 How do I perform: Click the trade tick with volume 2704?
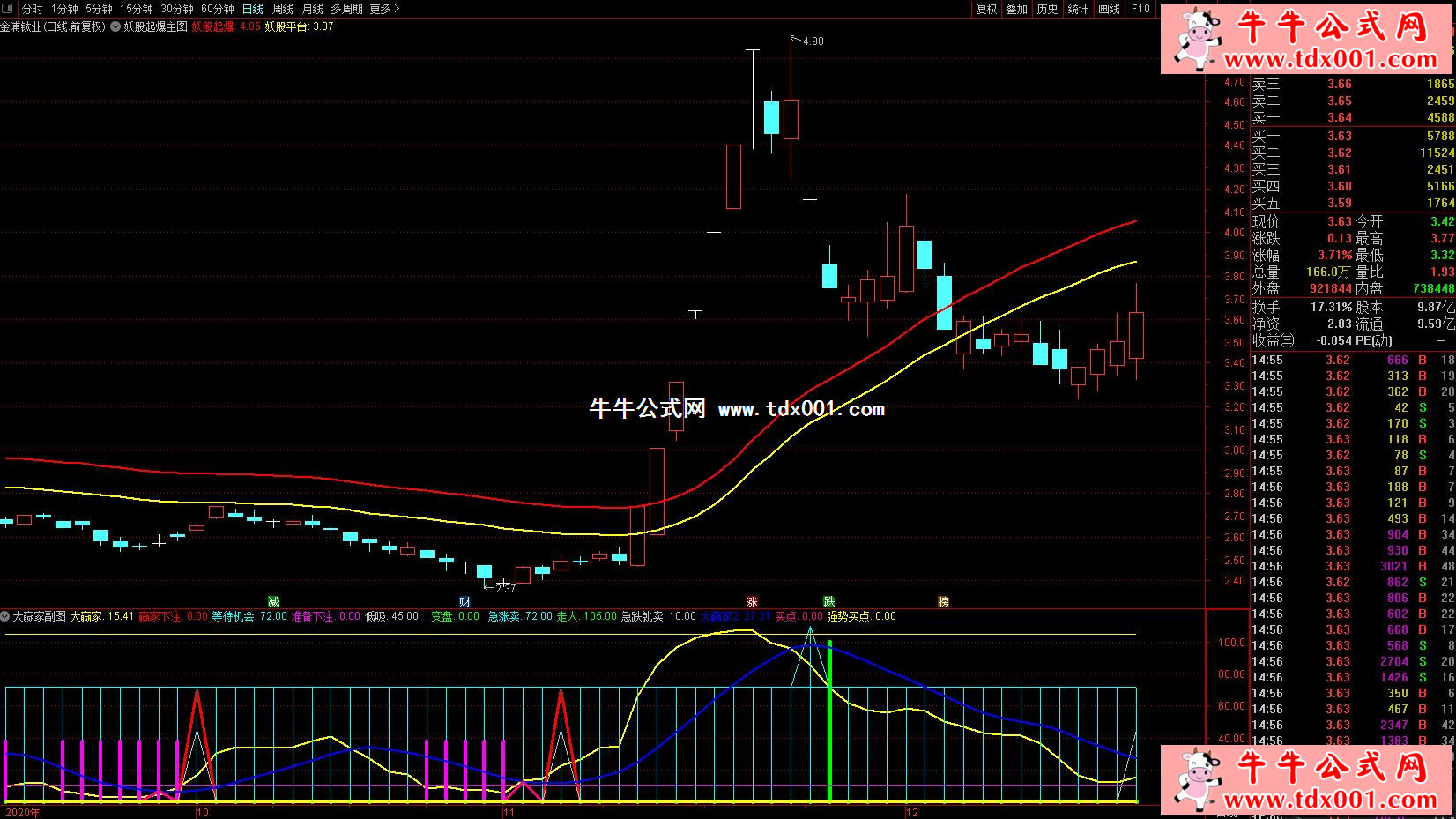(x=1353, y=661)
